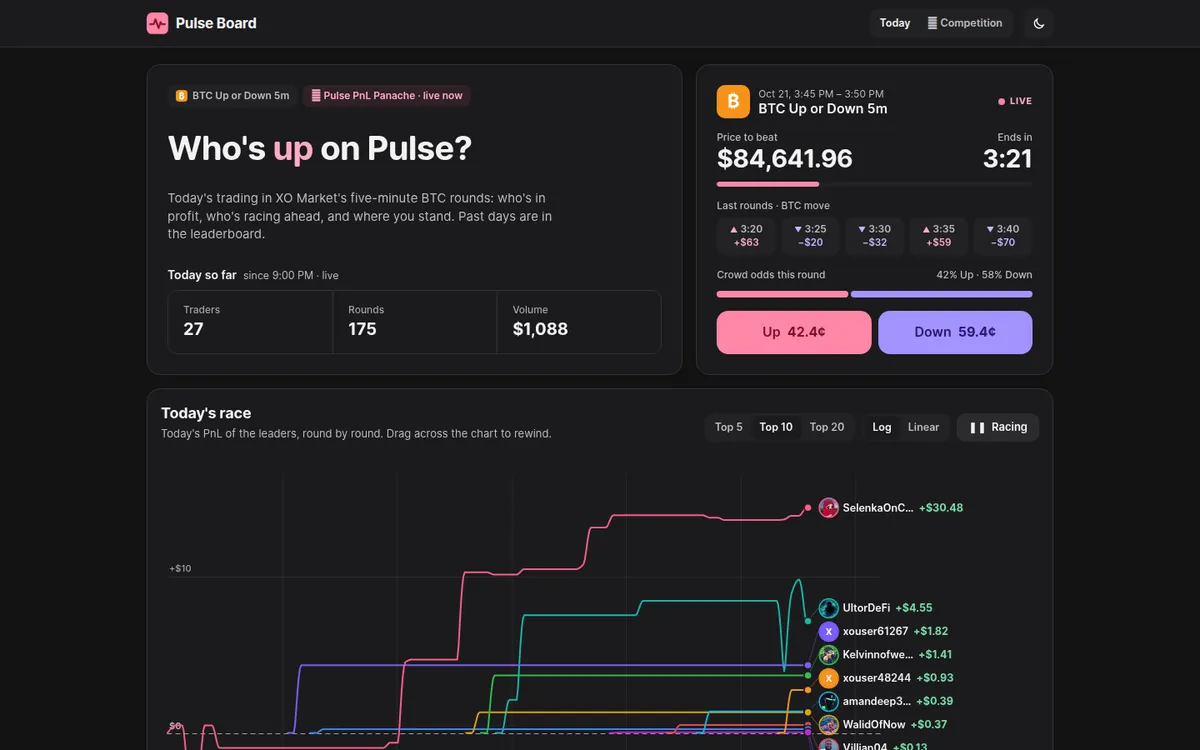Click the 3:20 round +$63 tile

746,236
